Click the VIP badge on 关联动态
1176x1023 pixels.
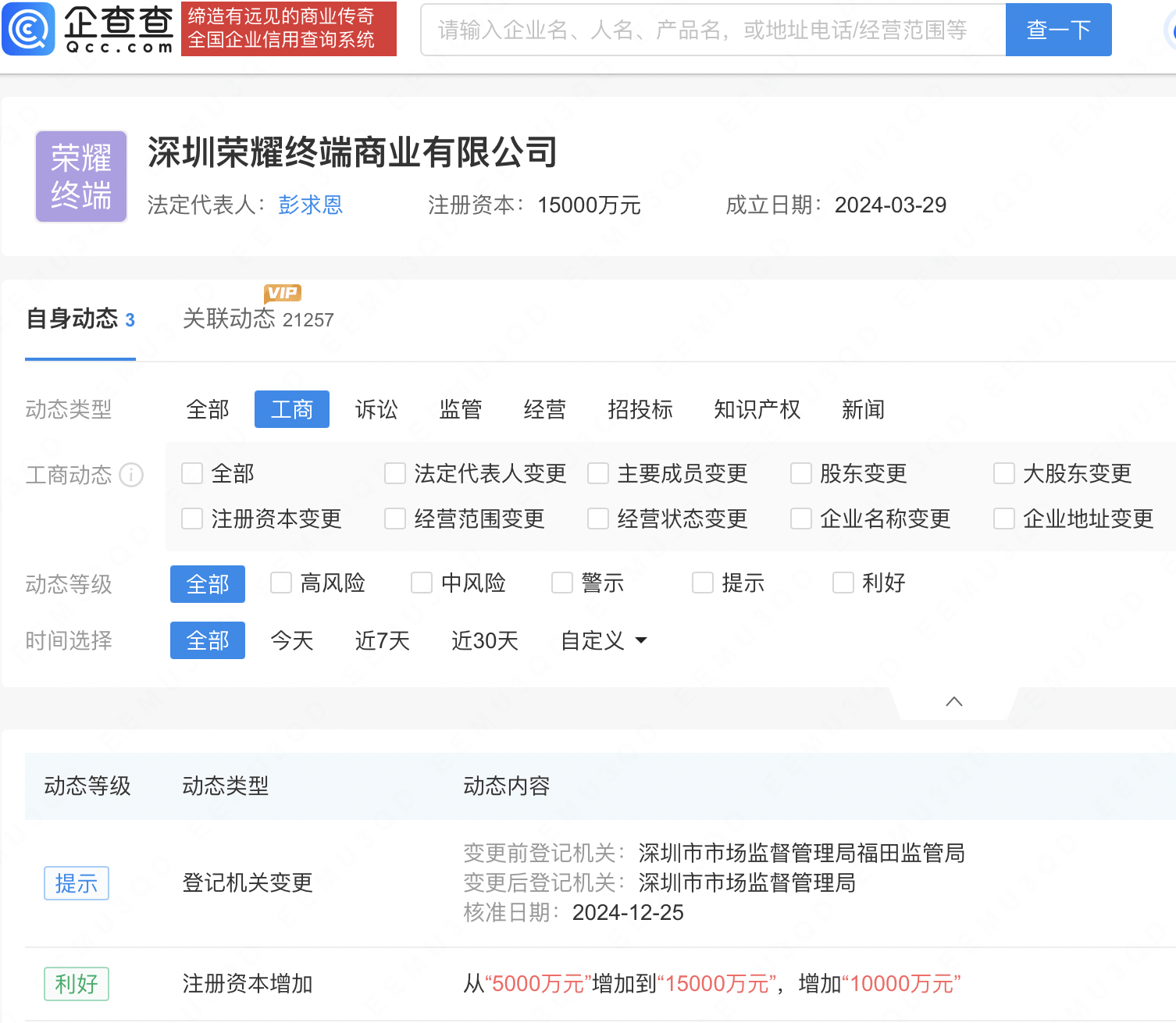(283, 293)
